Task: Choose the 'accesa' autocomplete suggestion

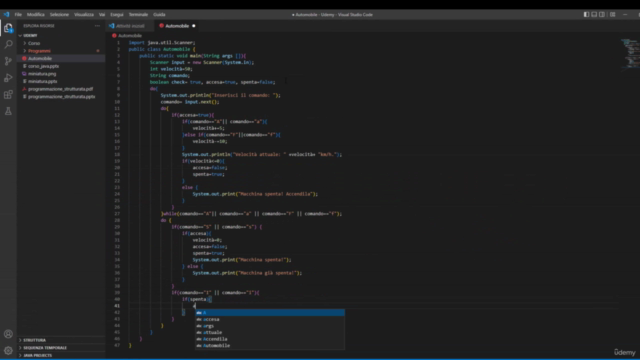Action: (x=270, y=319)
